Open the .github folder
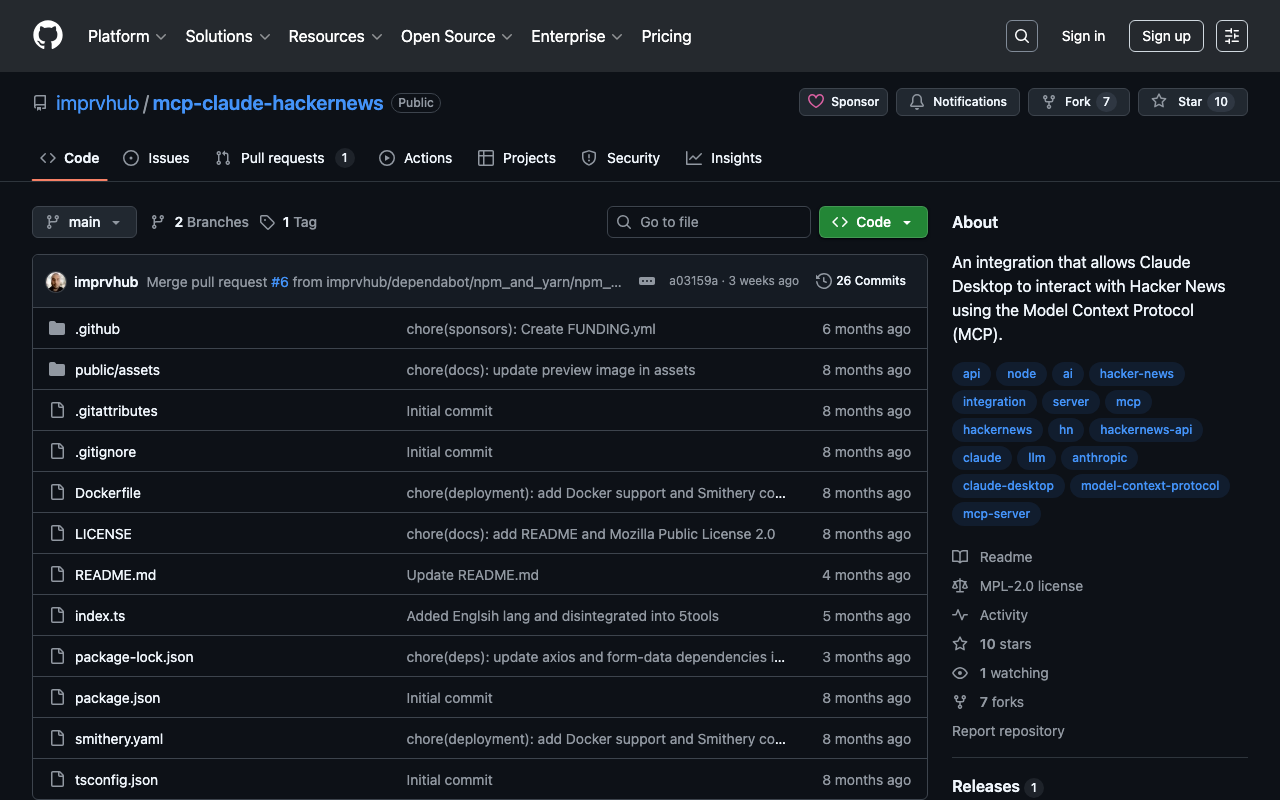Image resolution: width=1280 pixels, height=800 pixels. pyautogui.click(x=97, y=329)
